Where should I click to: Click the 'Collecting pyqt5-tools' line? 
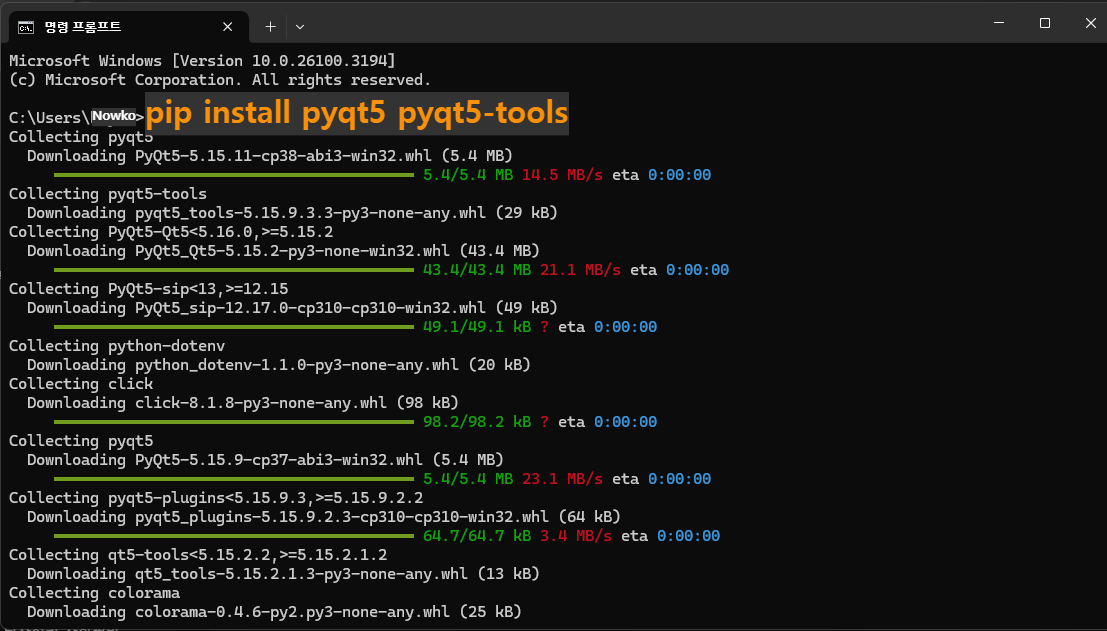108,193
